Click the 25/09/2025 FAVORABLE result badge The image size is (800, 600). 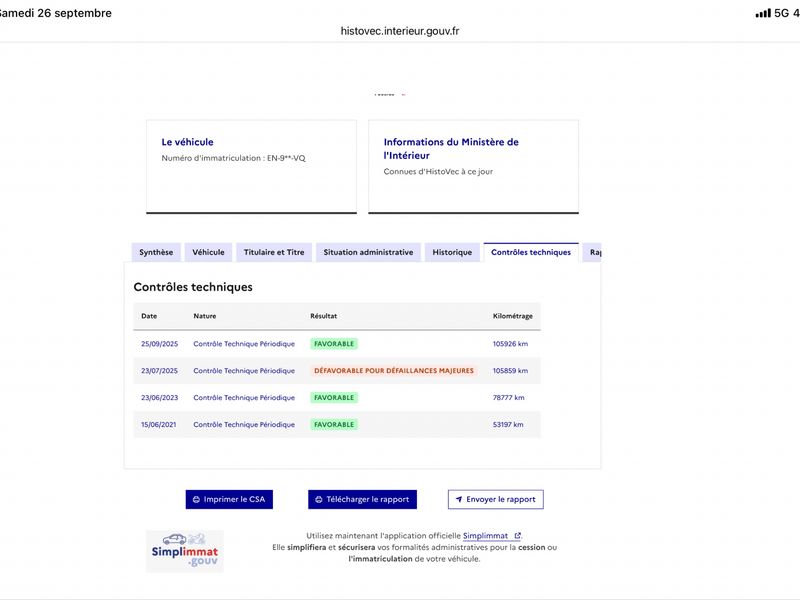pos(334,344)
